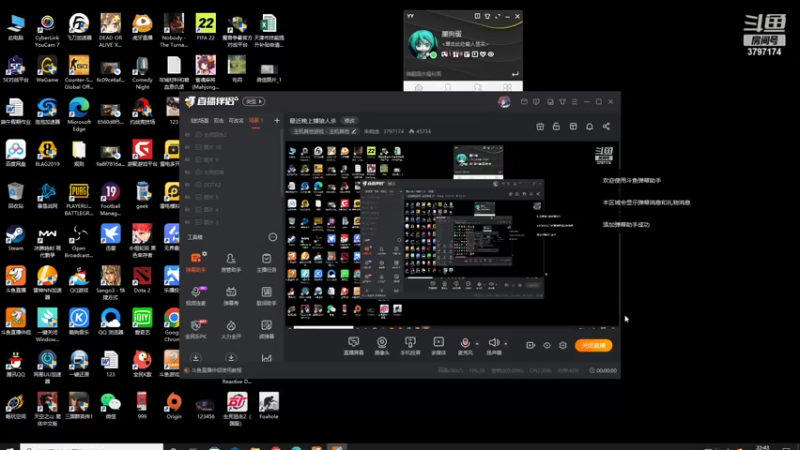Click the 修改 edit title button
Viewport: 800px width, 450px height.
click(x=349, y=121)
